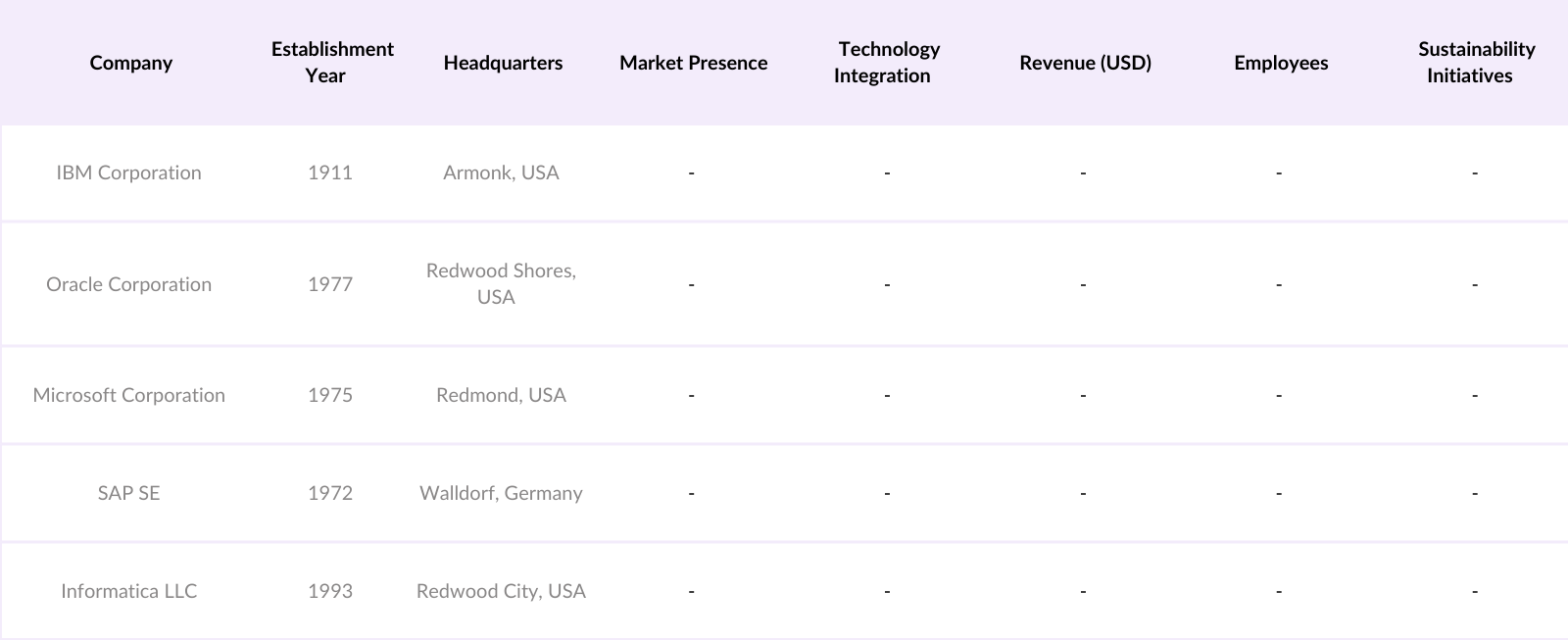The image size is (1568, 640).
Task: Select the Walldorf, Germany headquarters cell
Action: [501, 493]
